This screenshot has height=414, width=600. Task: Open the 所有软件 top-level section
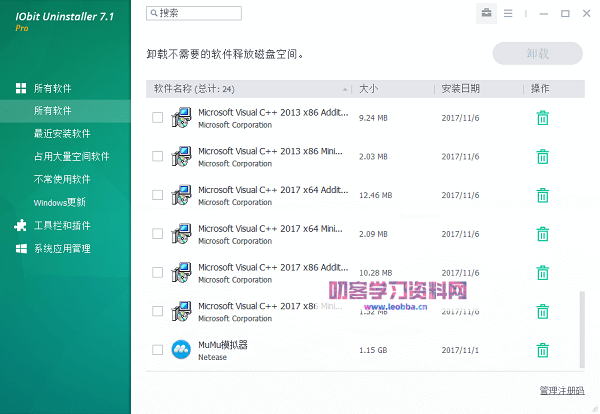[x=52, y=88]
